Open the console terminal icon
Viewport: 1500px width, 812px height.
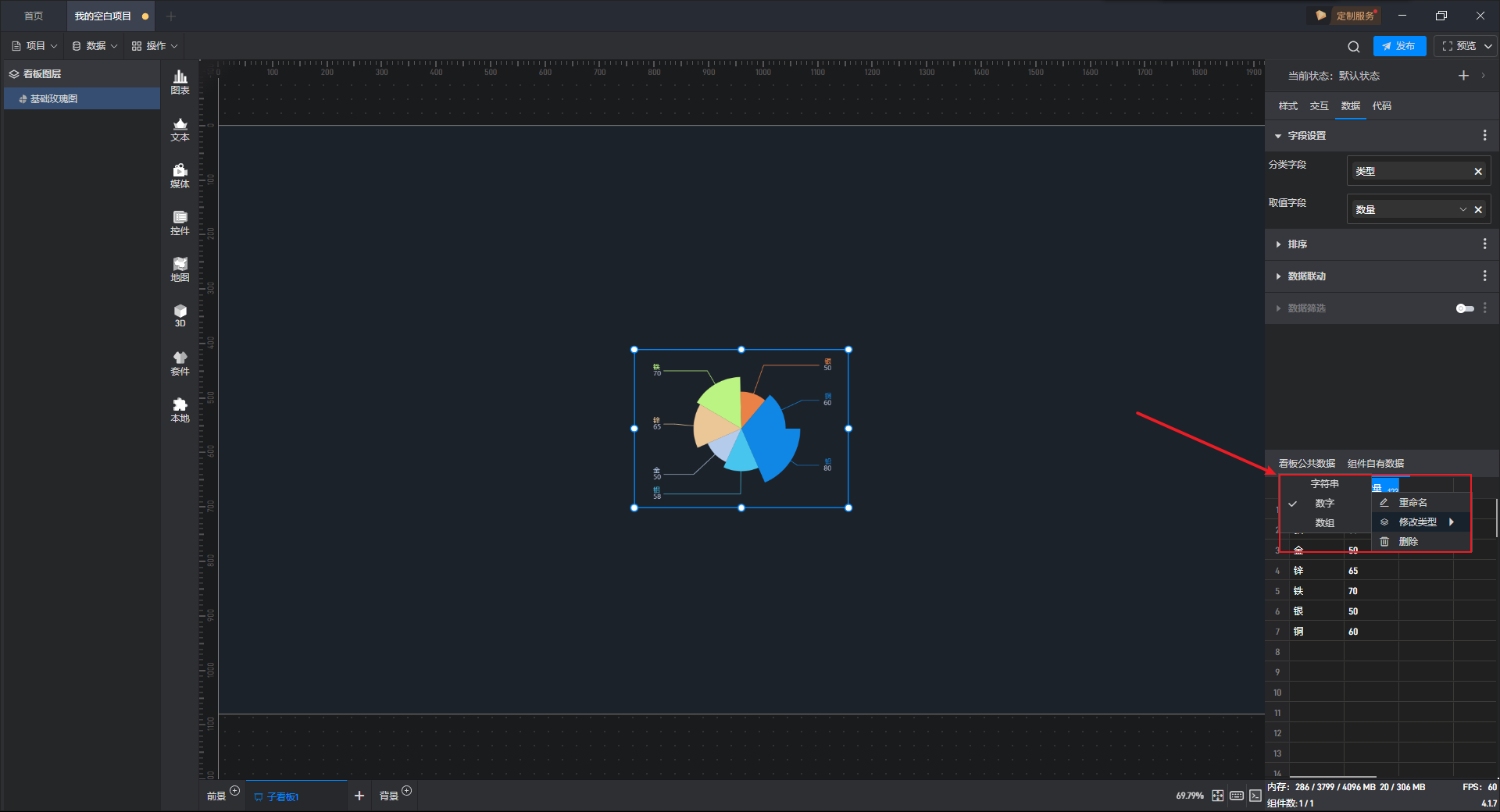pos(1255,796)
